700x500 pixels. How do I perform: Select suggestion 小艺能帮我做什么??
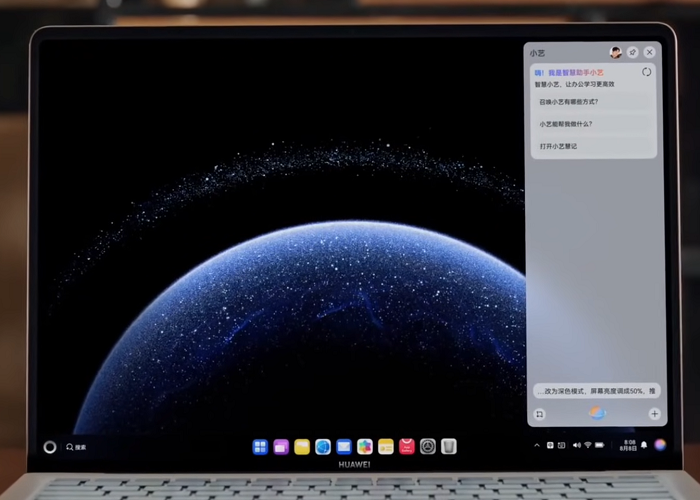tap(593, 124)
